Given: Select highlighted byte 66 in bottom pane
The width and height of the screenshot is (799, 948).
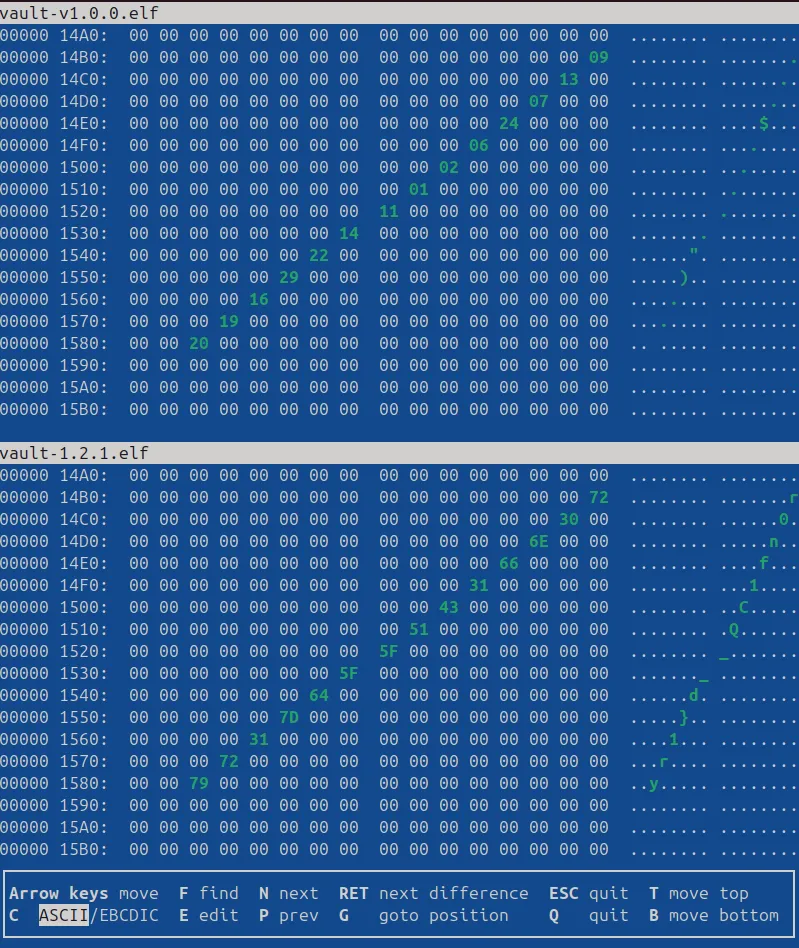Looking at the screenshot, I should point(509,563).
